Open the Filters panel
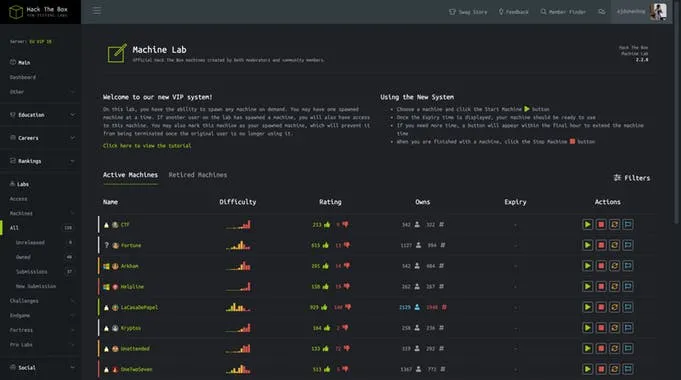Image resolution: width=681 pixels, height=380 pixels. click(x=632, y=178)
